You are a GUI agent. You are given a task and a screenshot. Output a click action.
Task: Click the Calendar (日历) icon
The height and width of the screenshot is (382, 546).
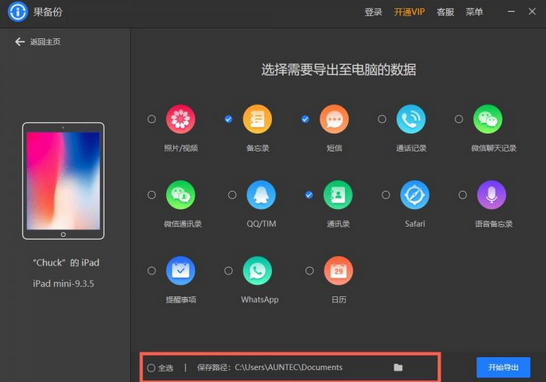tap(338, 271)
